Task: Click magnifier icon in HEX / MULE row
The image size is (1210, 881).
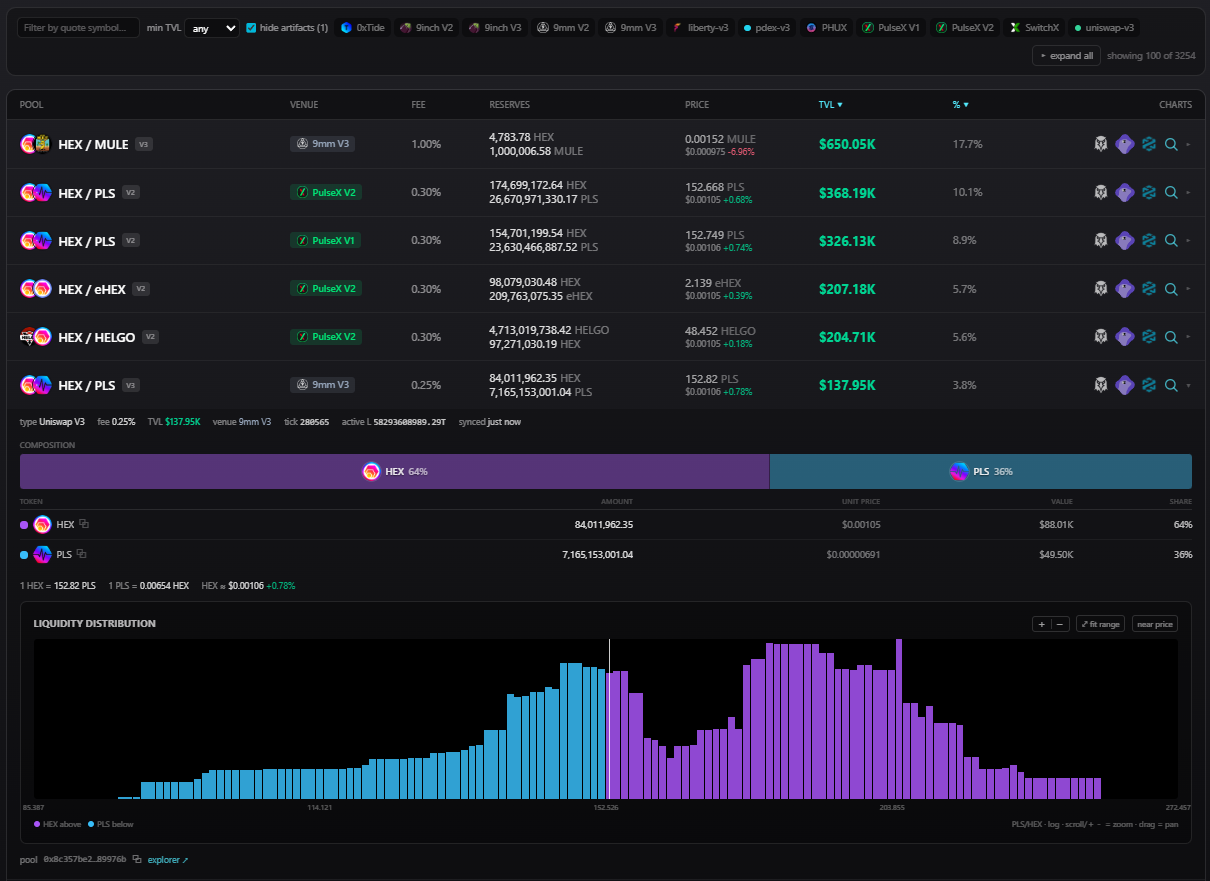Action: [x=1171, y=144]
